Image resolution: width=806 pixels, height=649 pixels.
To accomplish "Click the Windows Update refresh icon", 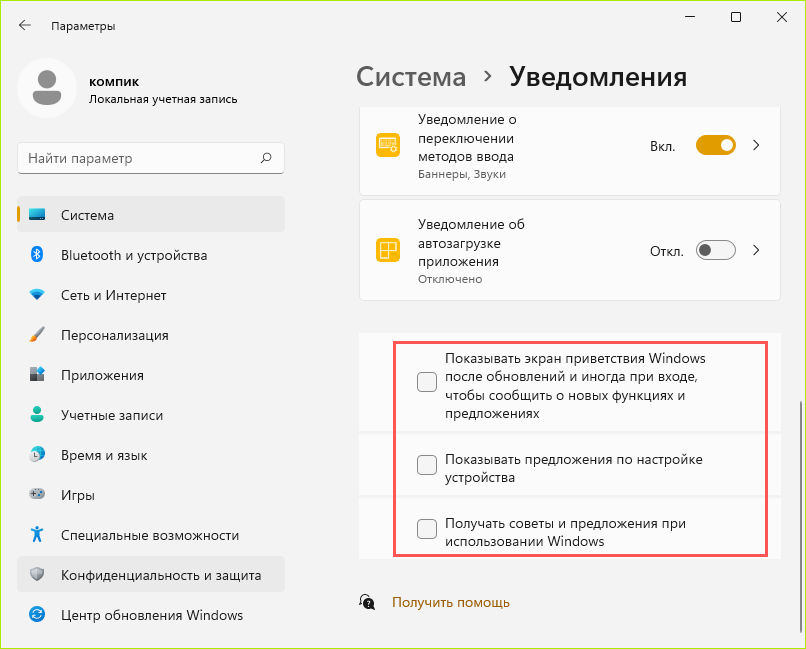I will (37, 614).
